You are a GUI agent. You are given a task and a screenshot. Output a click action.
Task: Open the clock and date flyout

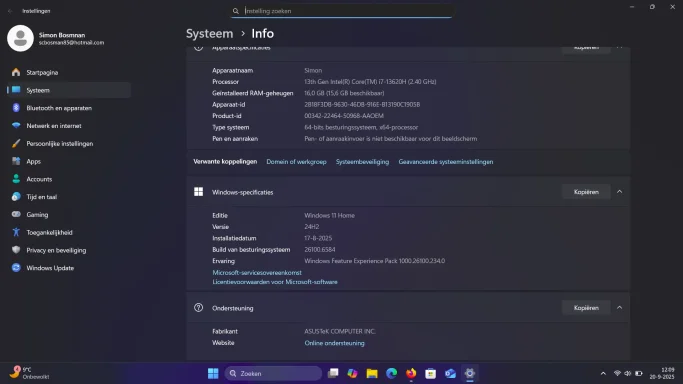pos(662,374)
